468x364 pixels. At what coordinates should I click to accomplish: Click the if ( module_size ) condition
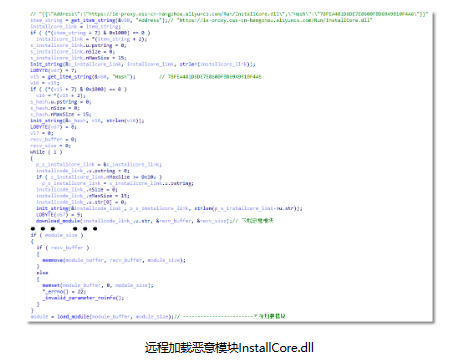pyautogui.click(x=57, y=235)
